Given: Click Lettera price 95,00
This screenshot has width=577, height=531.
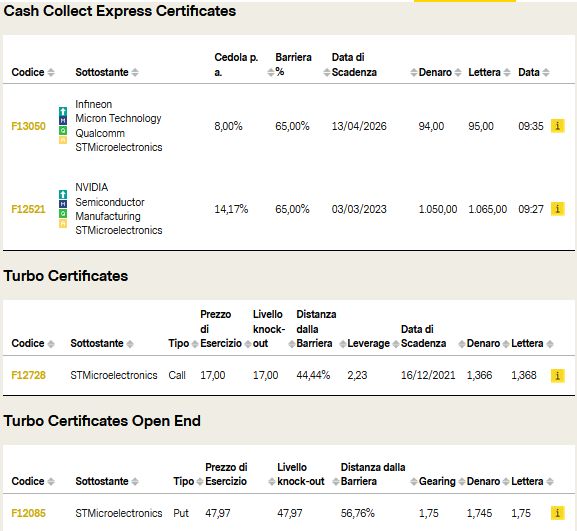Looking at the screenshot, I should coord(481,126).
